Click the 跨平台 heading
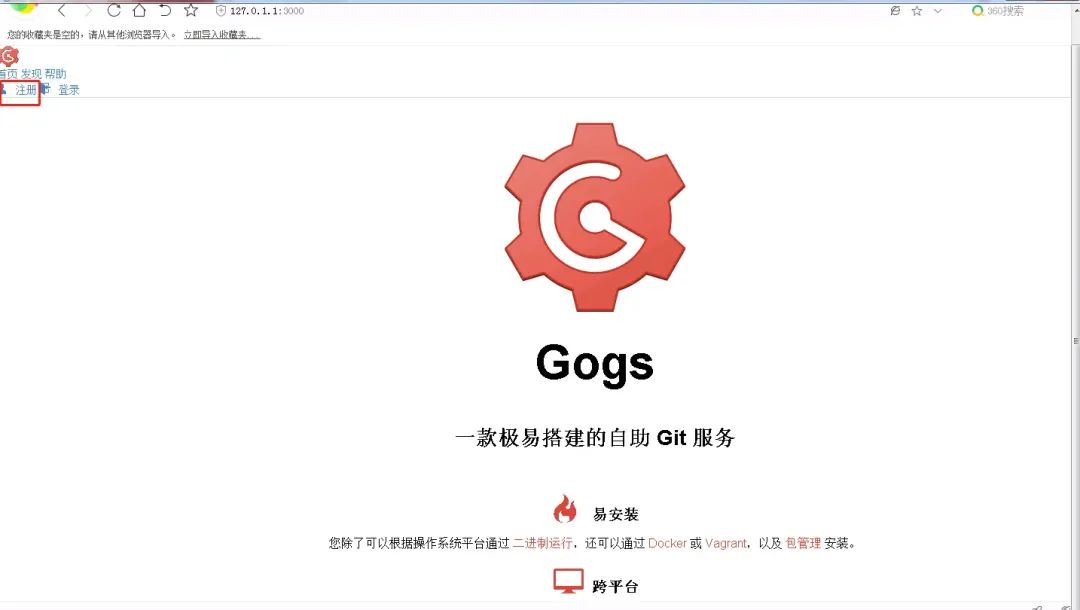The image size is (1080, 610). tap(615, 587)
